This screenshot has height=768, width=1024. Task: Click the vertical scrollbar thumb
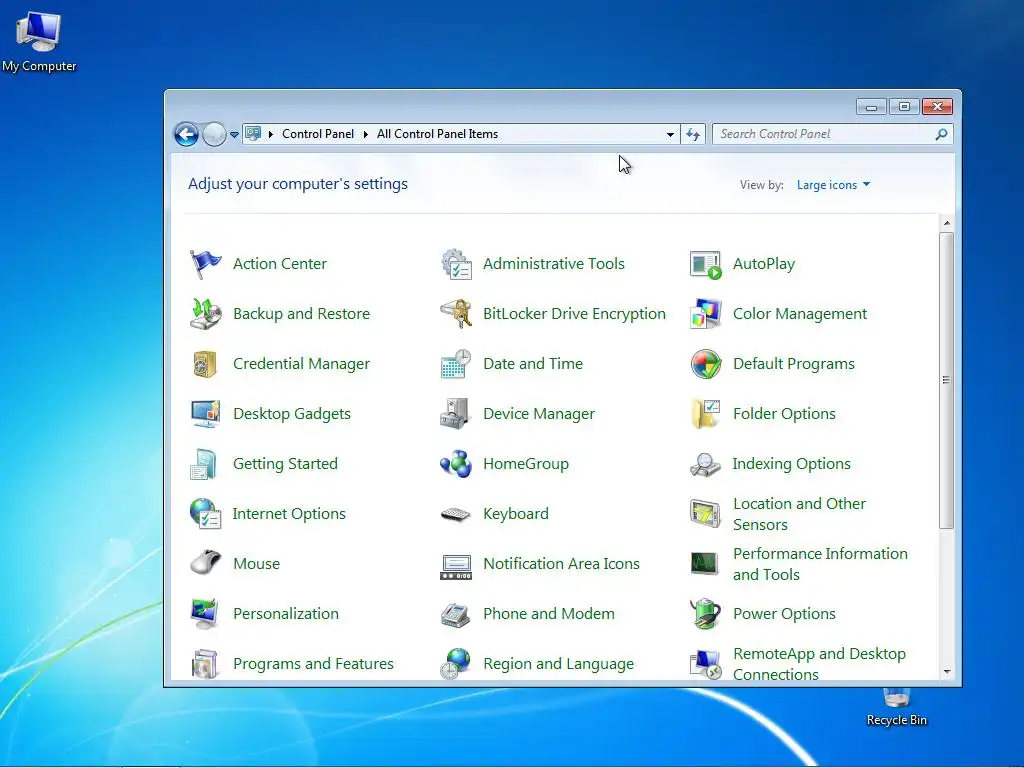click(946, 380)
